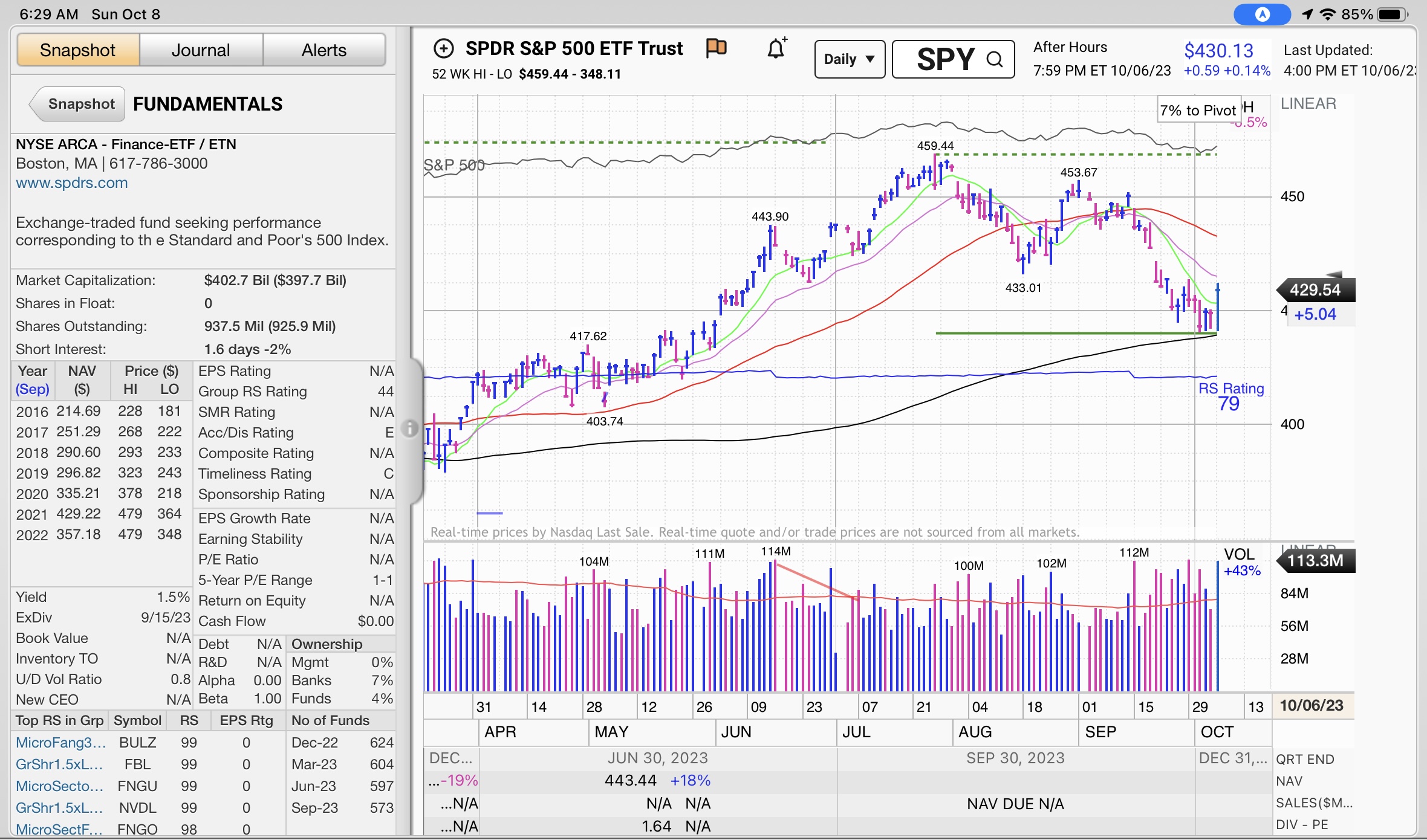
Task: Select Group RS Rating row
Action: [x=296, y=392]
